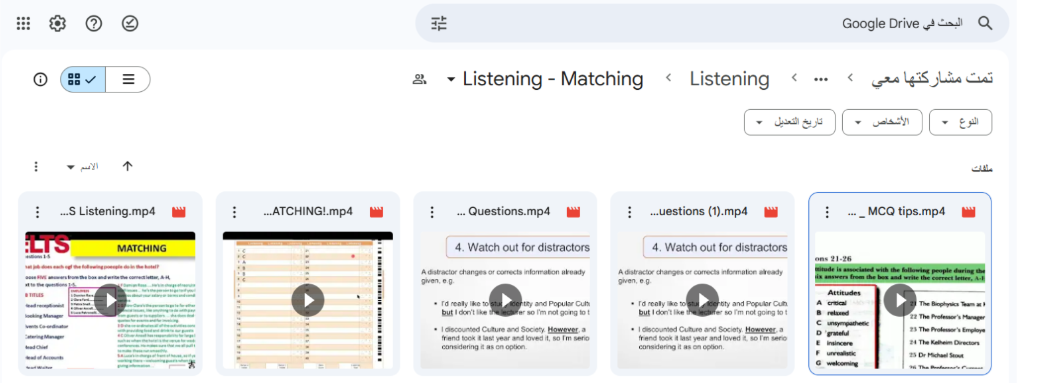Click the video file icon of MCQ tips.mp4
Image resolution: width=1052 pixels, height=383 pixels.
coord(968,212)
